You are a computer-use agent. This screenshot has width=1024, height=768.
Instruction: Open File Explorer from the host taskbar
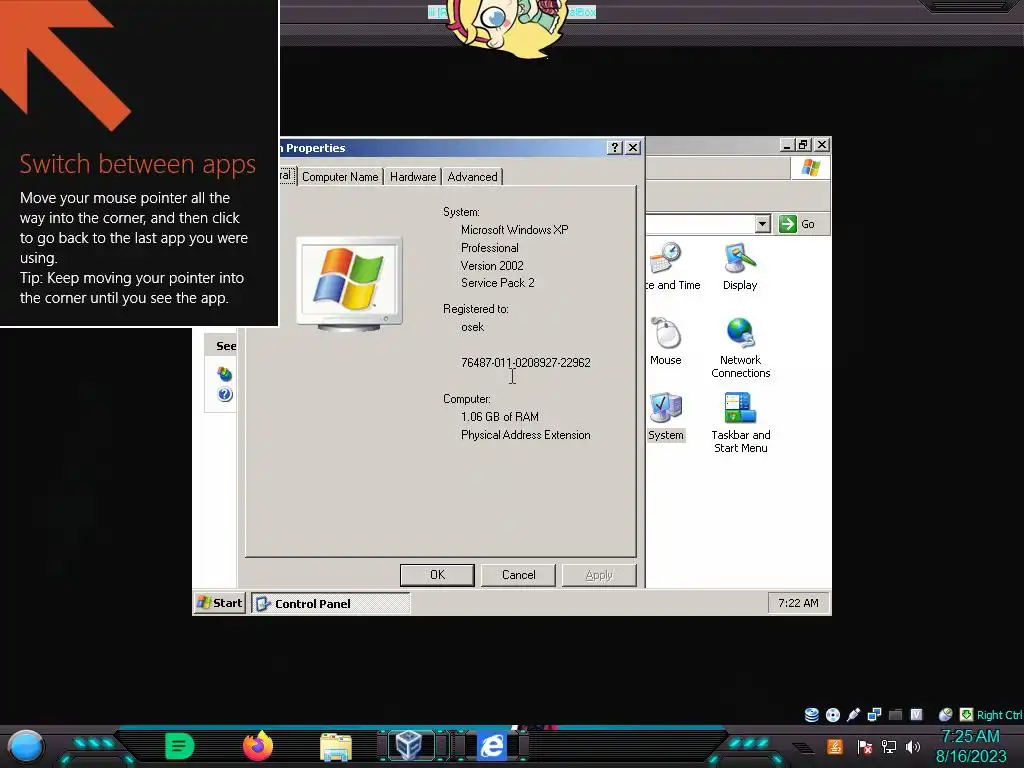tap(336, 746)
